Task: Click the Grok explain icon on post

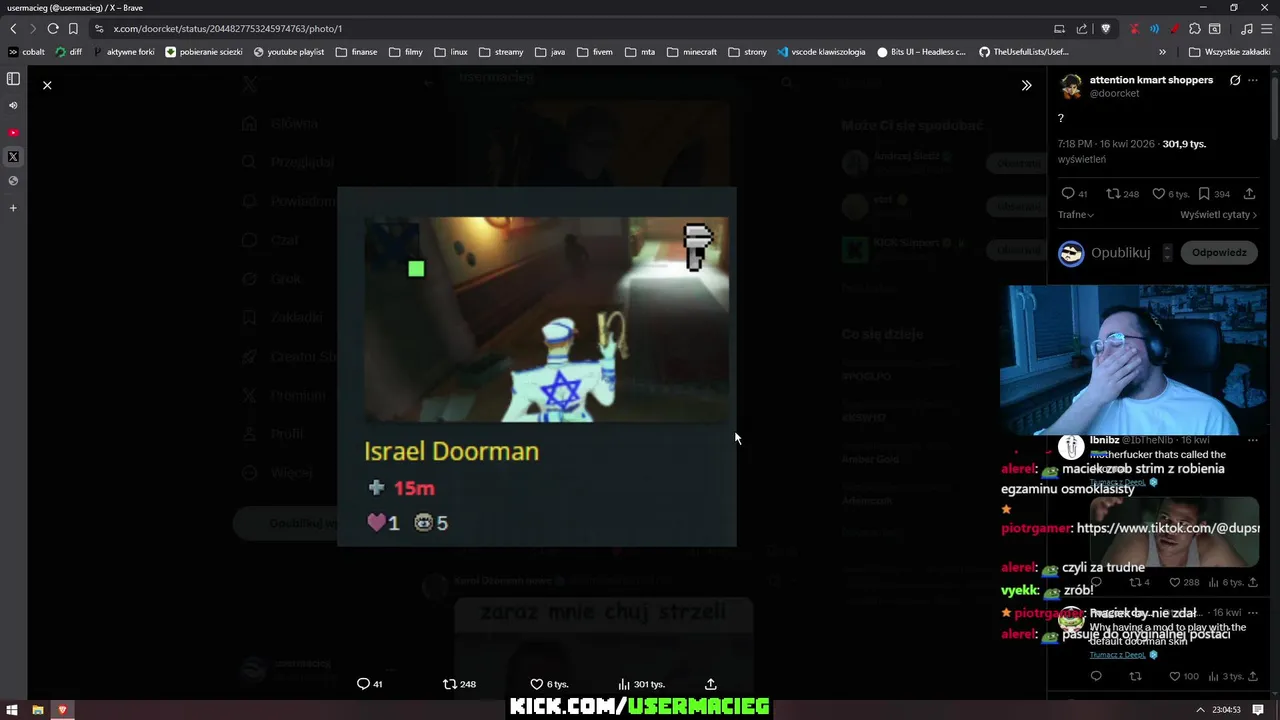Action: (1235, 80)
